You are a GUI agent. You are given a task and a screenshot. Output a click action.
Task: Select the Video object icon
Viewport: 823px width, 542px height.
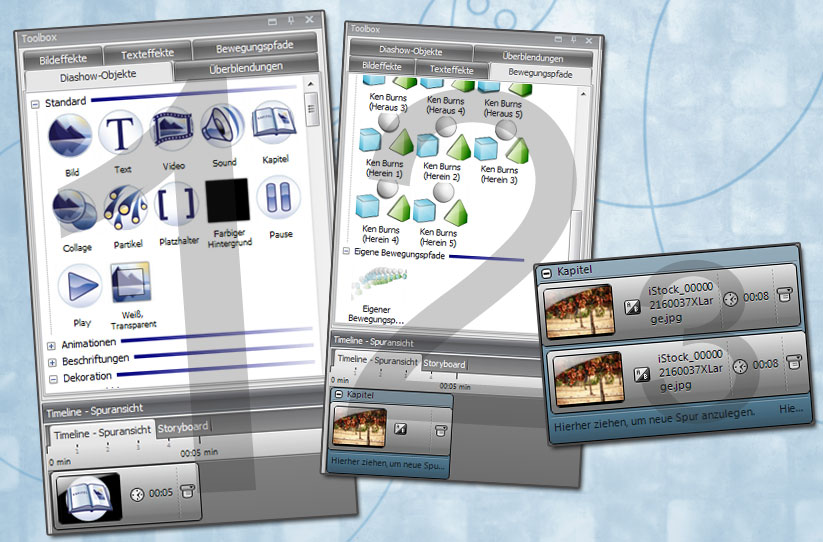click(x=171, y=129)
